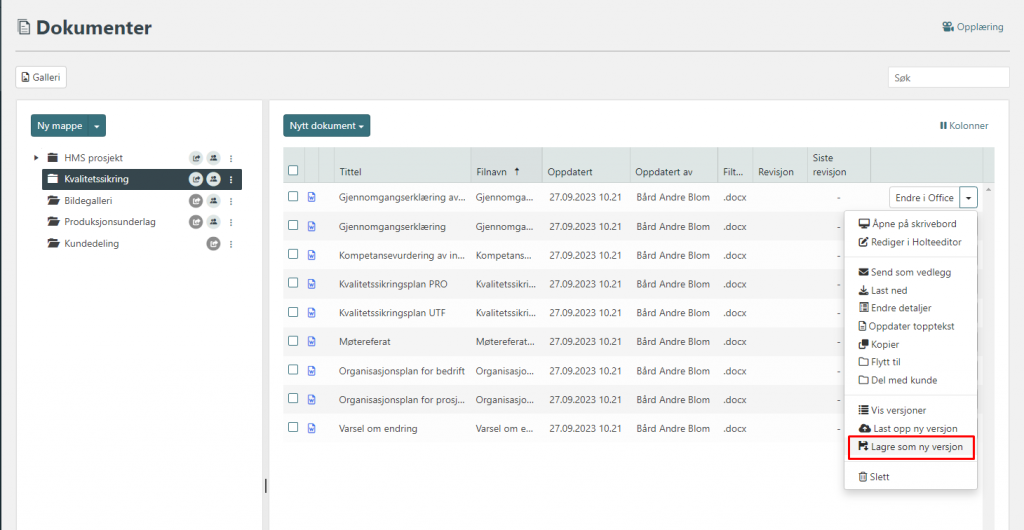Expand the HMS prosjekt folder tree
This screenshot has width=1024, height=530.
click(x=37, y=158)
